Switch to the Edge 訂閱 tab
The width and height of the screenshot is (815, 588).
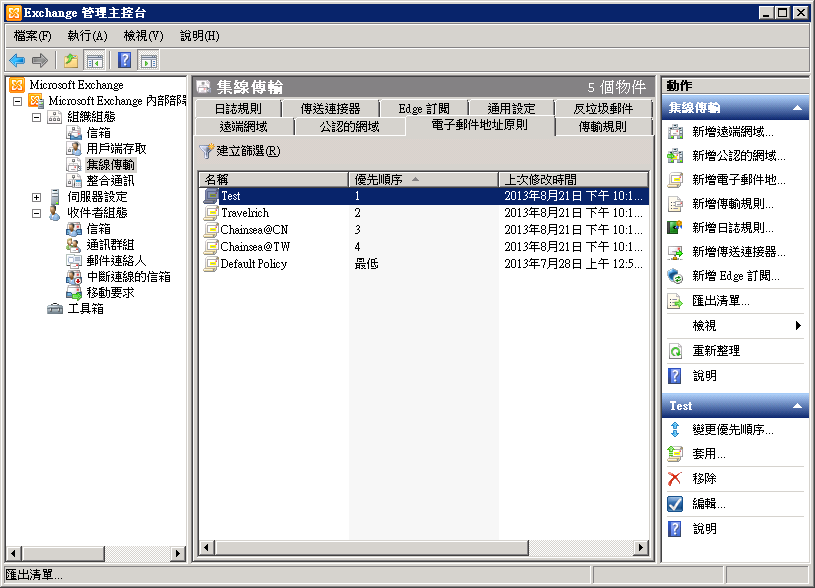coord(424,109)
